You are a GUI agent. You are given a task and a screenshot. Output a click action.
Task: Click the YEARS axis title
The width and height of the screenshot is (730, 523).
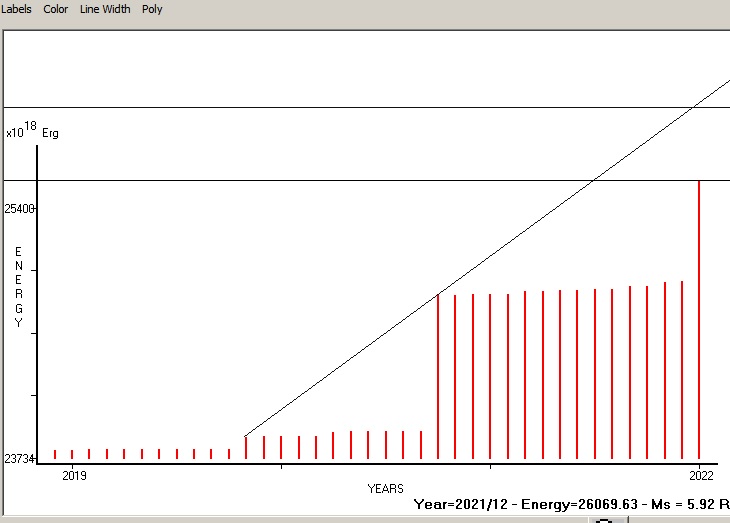tap(385, 489)
